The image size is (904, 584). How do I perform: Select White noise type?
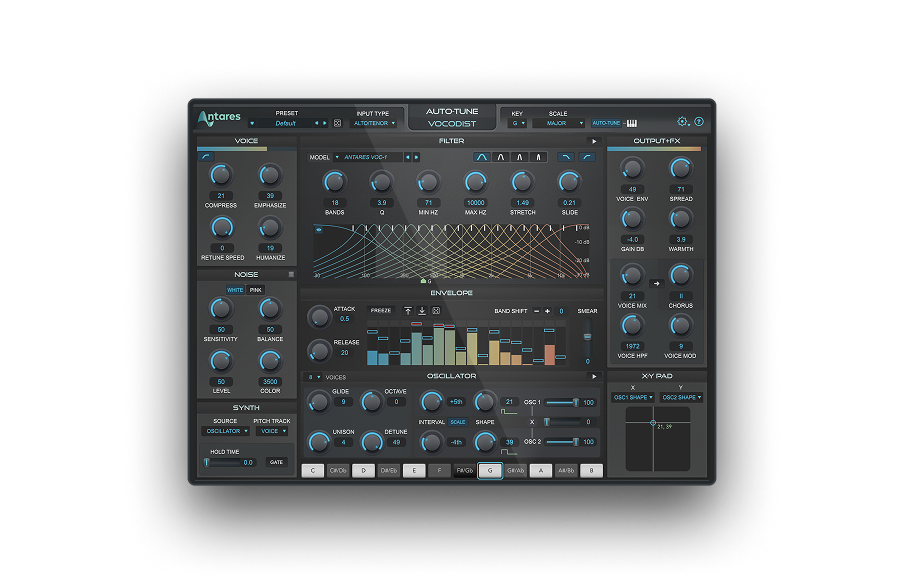pyautogui.click(x=235, y=290)
